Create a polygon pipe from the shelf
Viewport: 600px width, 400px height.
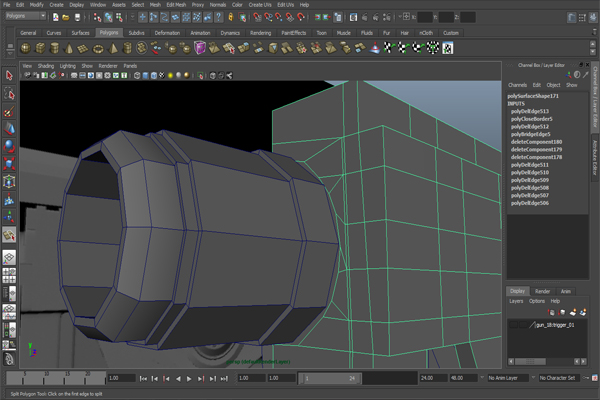127,48
